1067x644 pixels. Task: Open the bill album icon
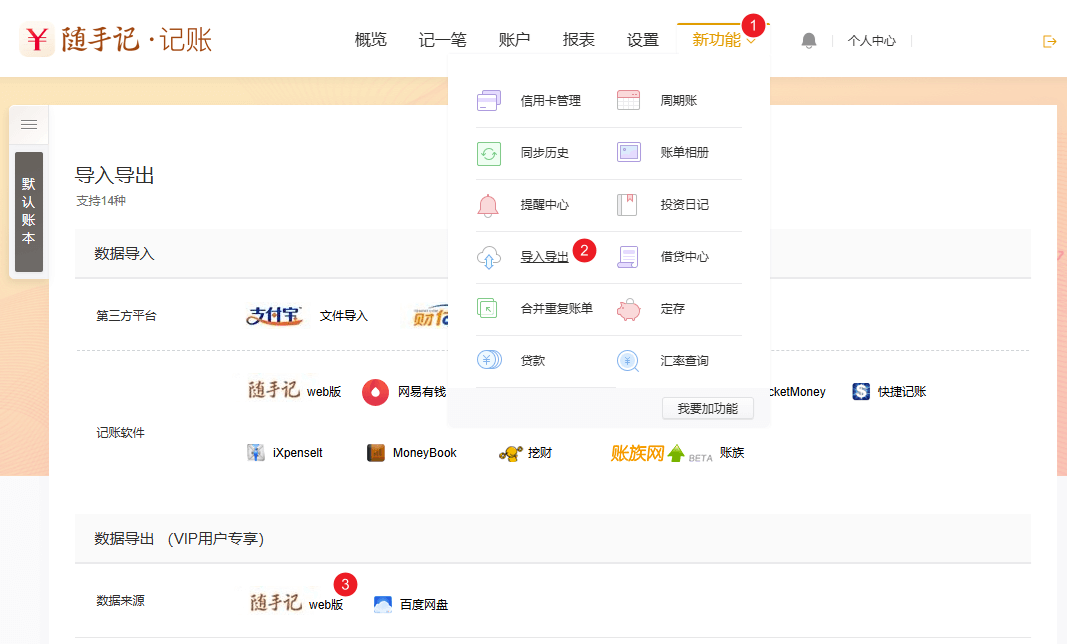click(x=628, y=153)
